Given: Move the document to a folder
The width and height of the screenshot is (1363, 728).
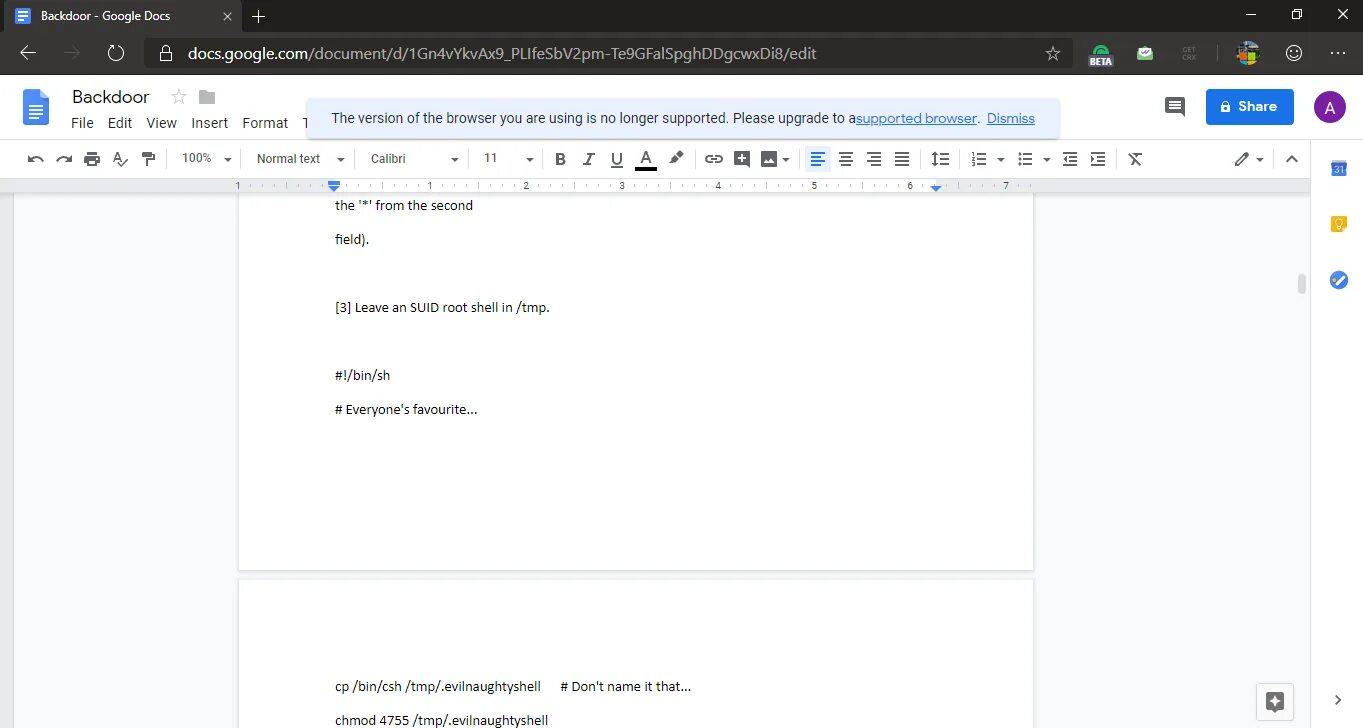Looking at the screenshot, I should [207, 97].
